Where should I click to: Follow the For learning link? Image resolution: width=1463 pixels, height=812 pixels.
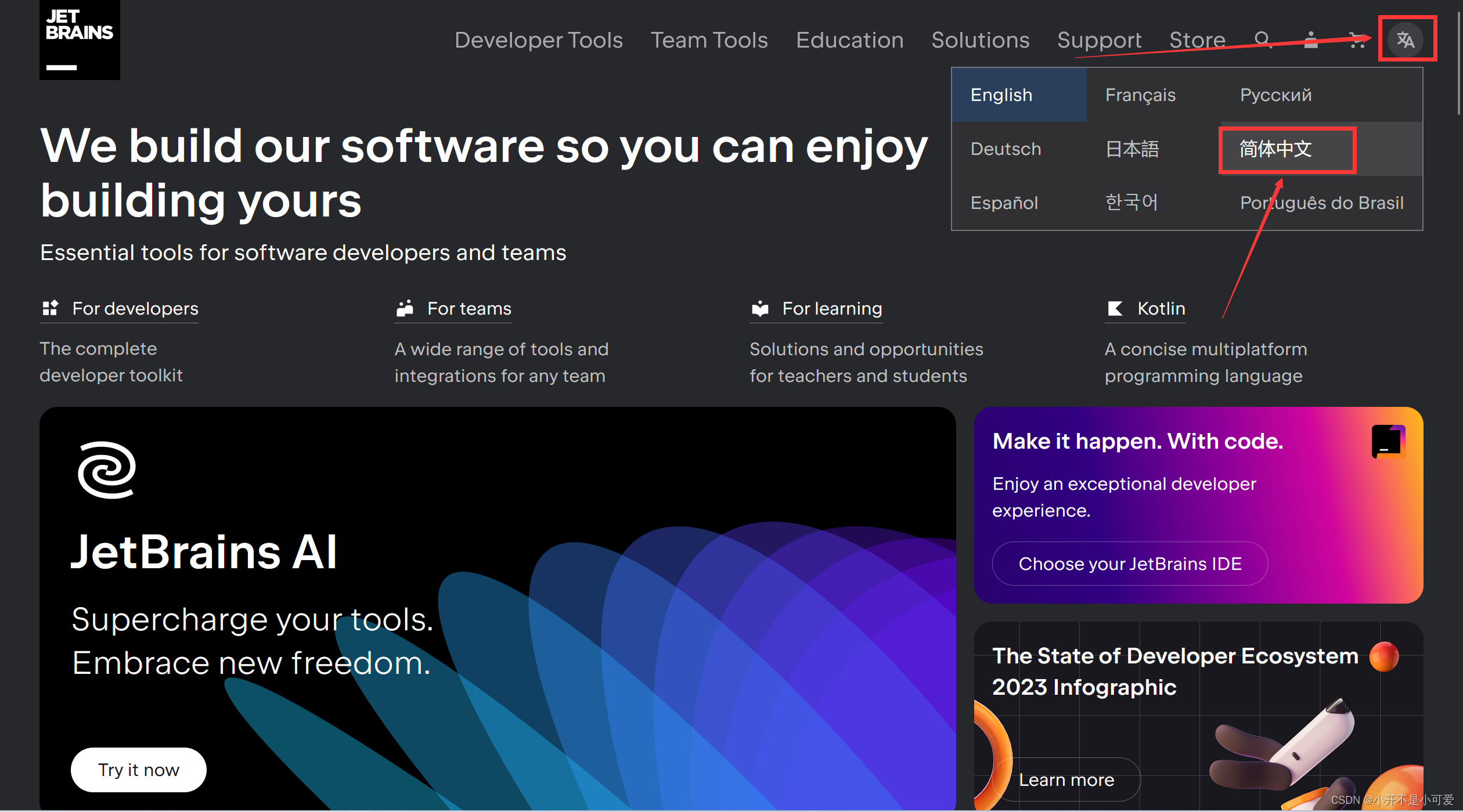(831, 308)
